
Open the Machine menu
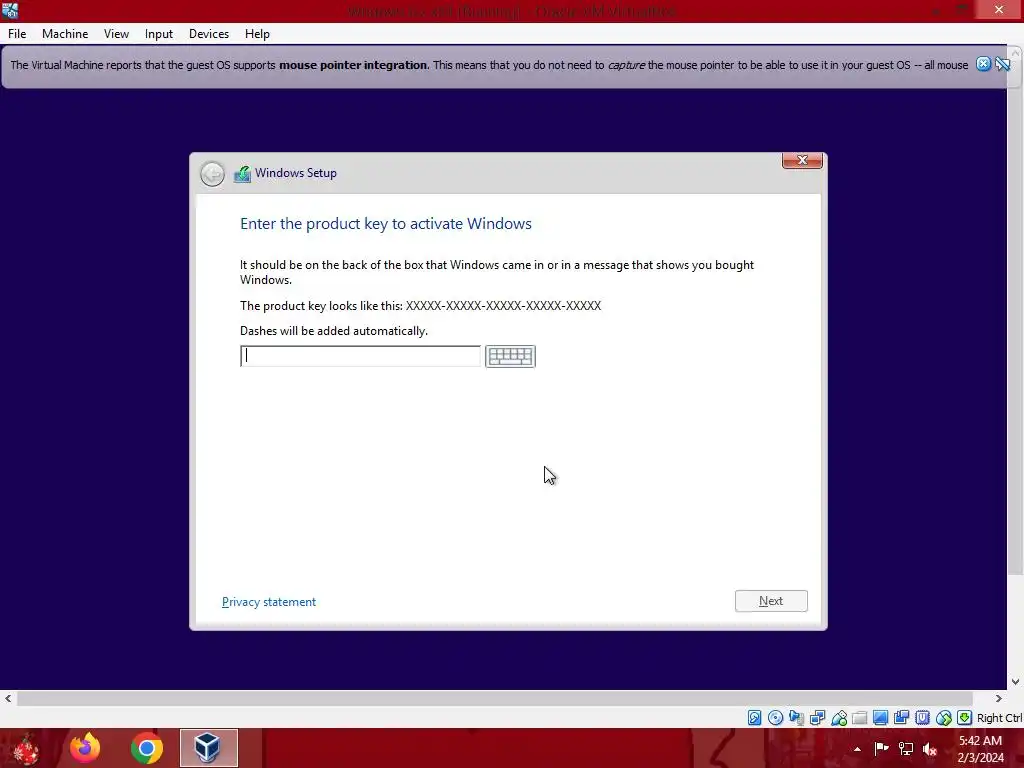point(65,34)
